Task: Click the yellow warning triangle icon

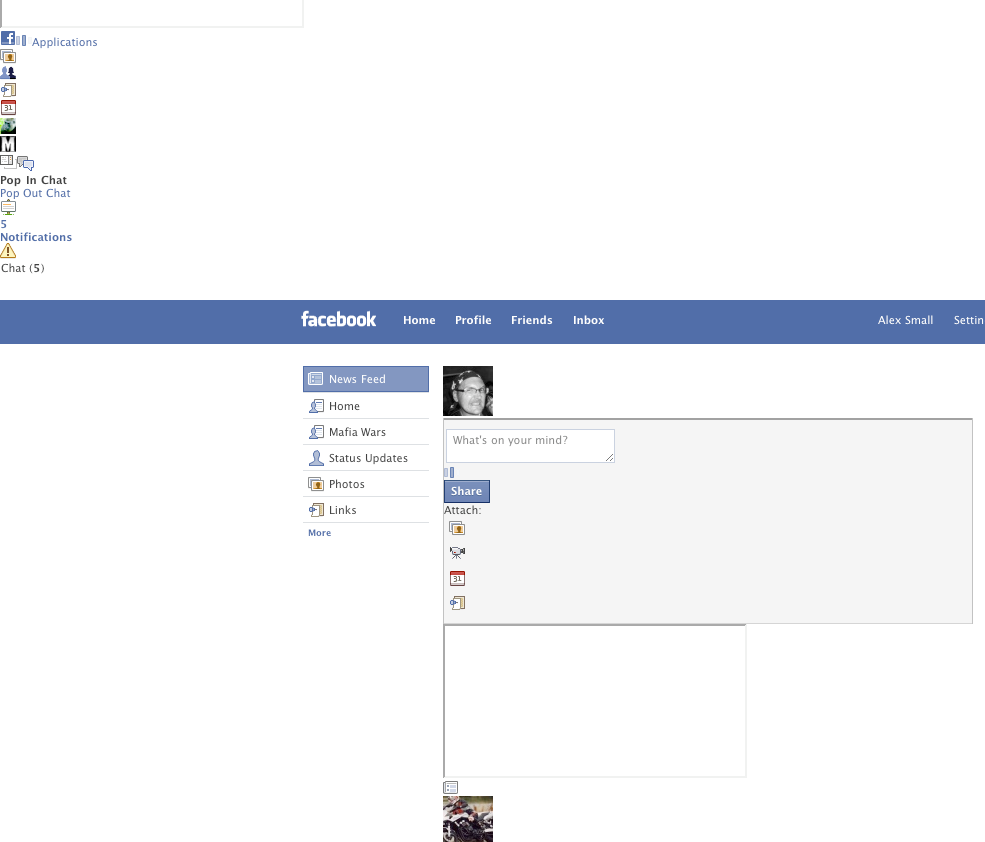Action: pyautogui.click(x=8, y=251)
